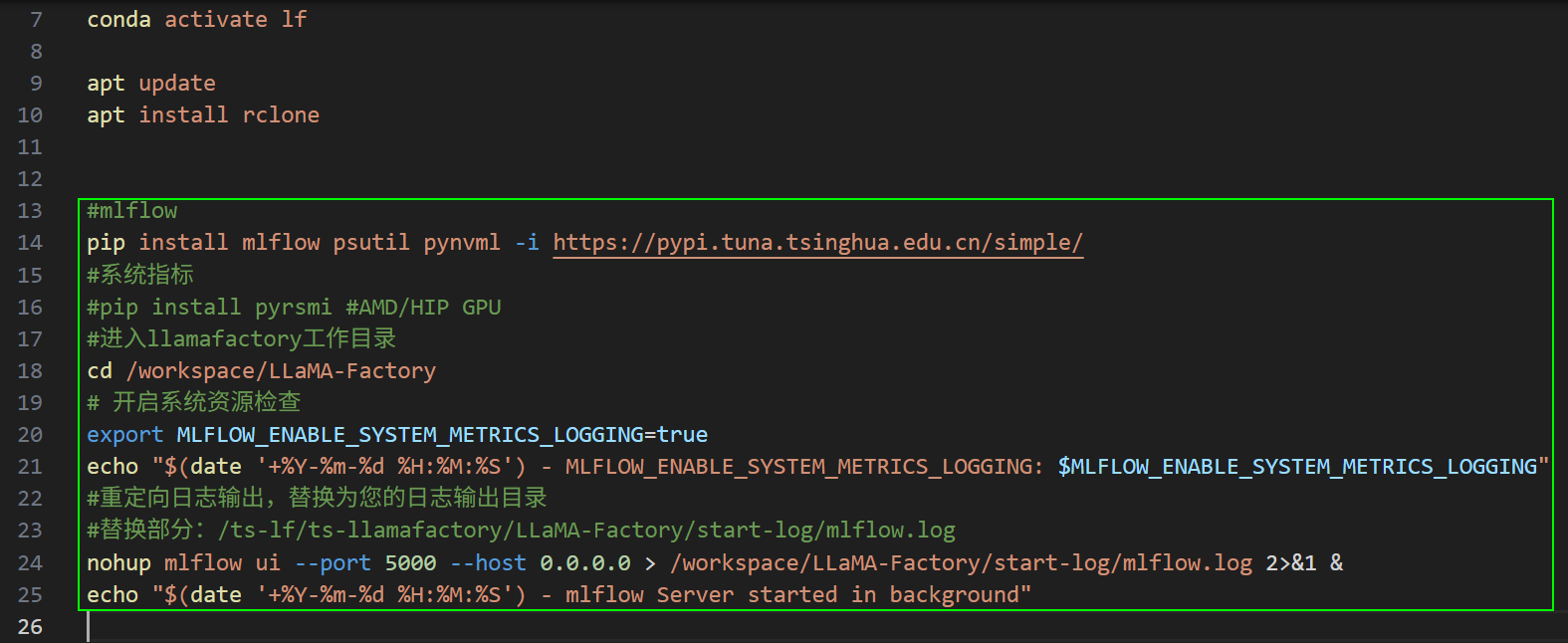Click the '# 开启系统资源检查' comment
The image size is (1568, 643).
coord(194,402)
